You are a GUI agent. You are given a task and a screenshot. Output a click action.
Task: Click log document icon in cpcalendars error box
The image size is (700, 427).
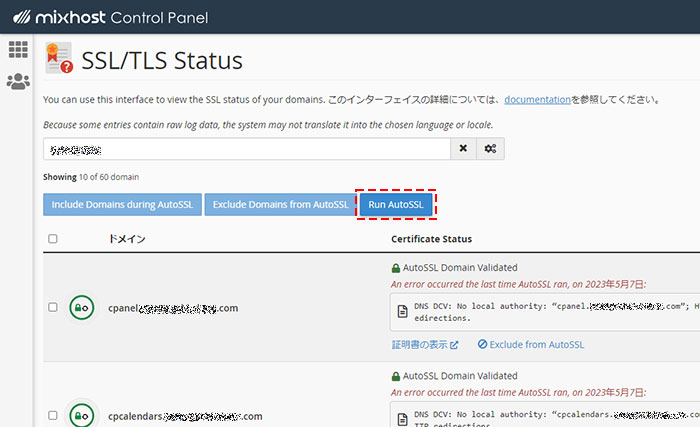point(403,419)
